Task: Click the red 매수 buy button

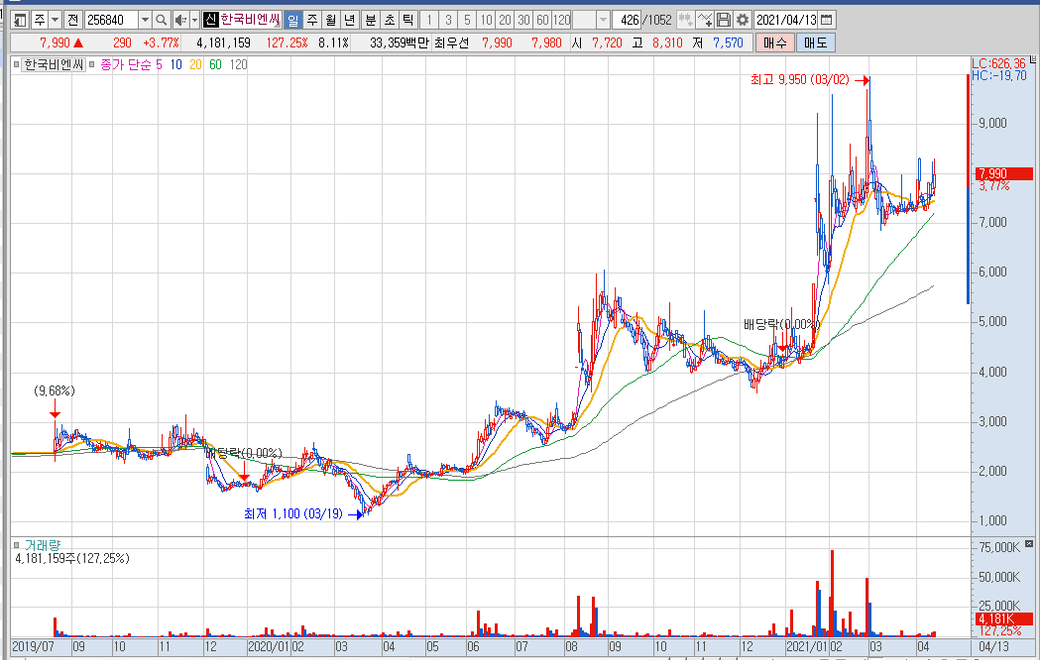Action: tap(773, 42)
